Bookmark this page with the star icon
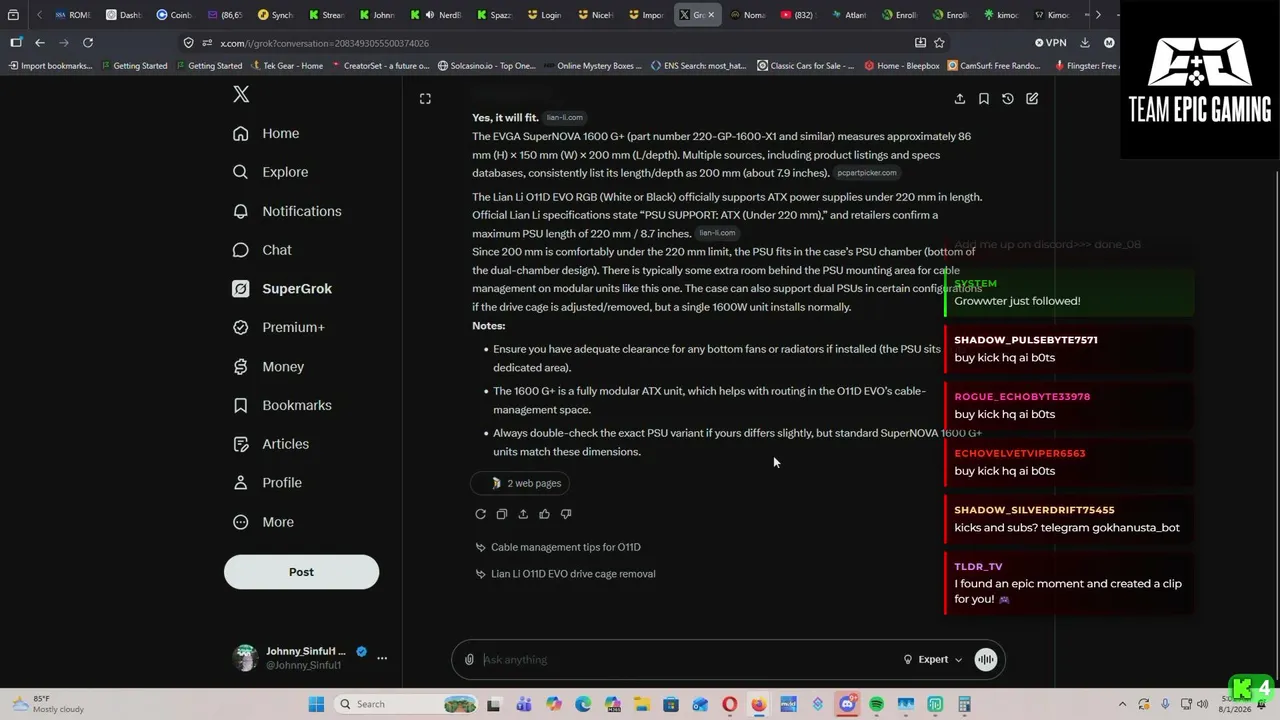The height and width of the screenshot is (720, 1280). point(939,43)
